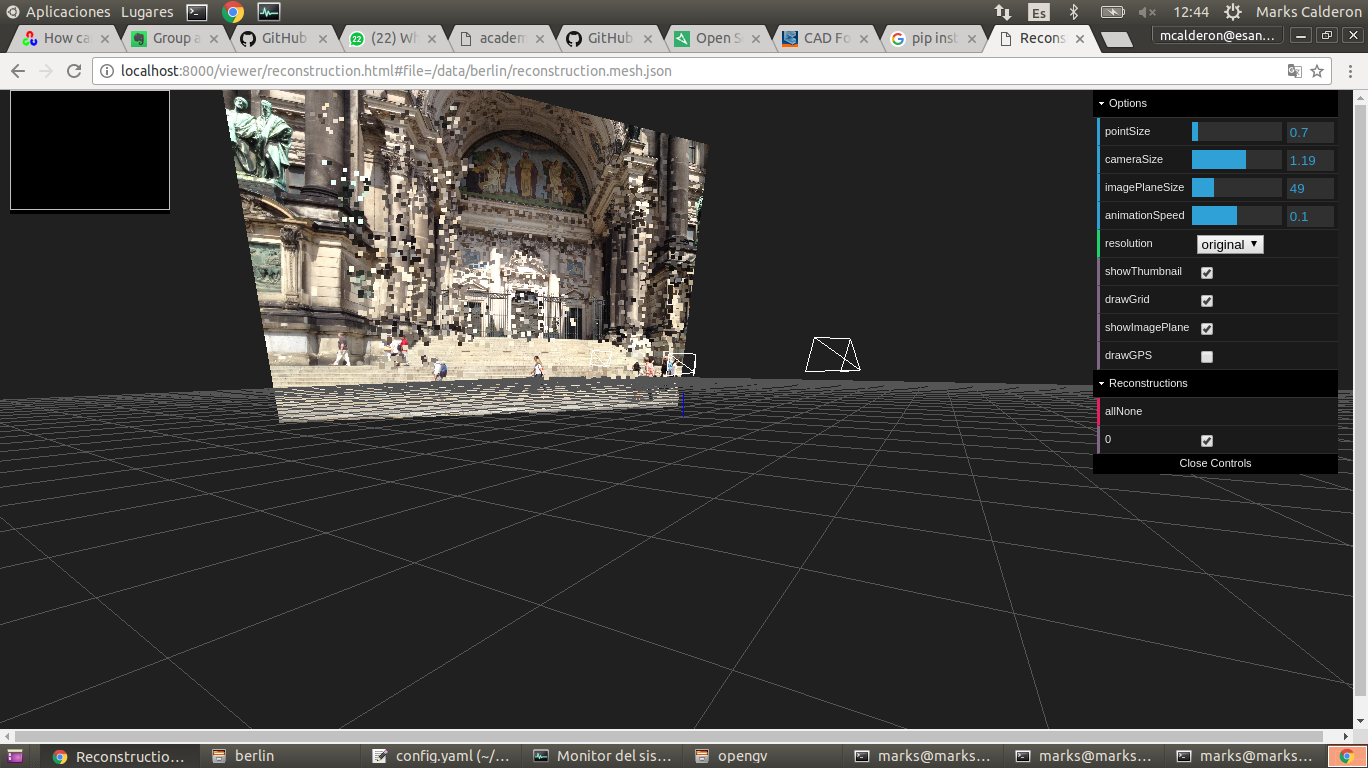Go forward in browser history
The image size is (1368, 768).
pos(46,71)
